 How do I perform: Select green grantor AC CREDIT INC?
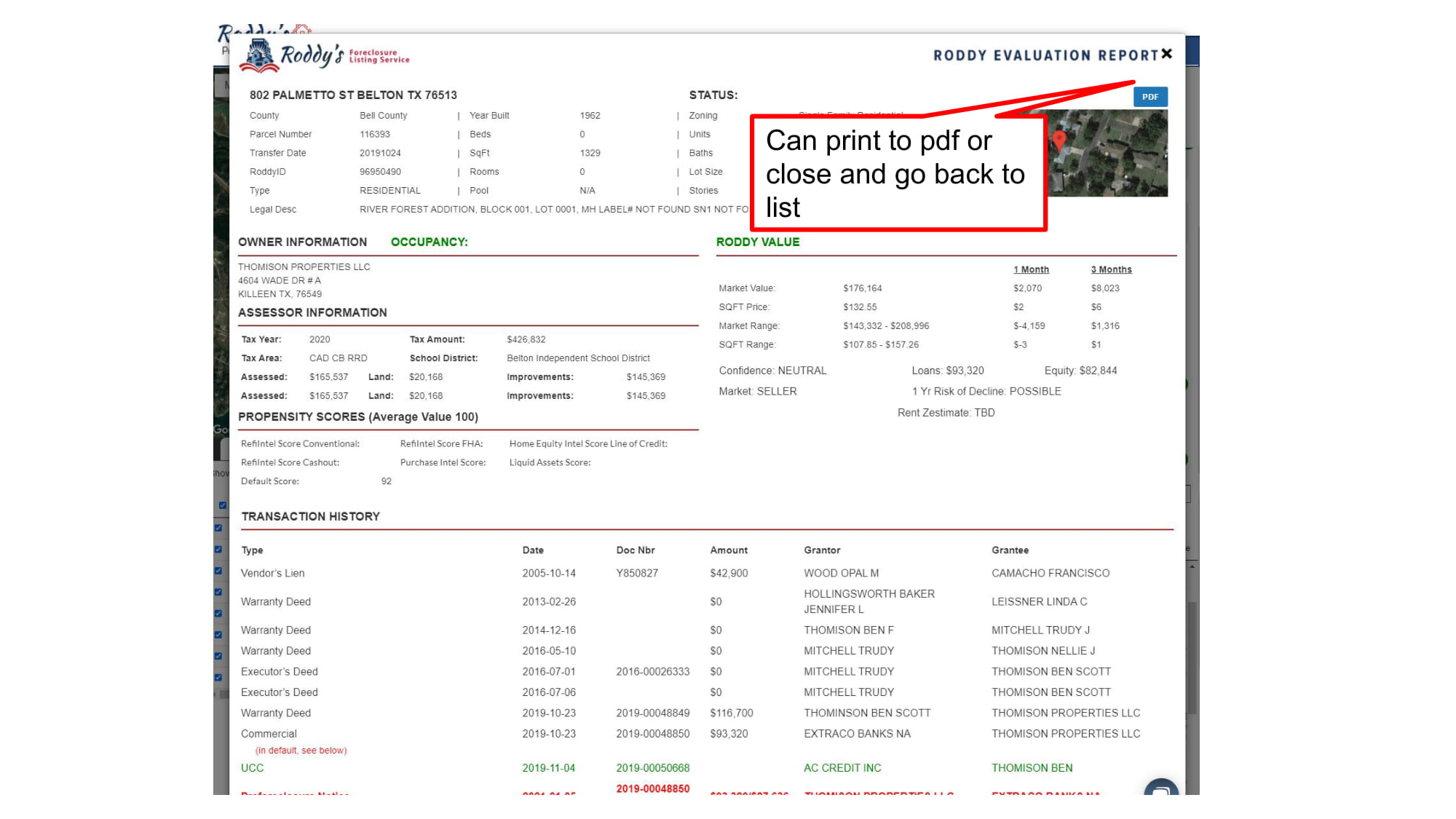842,769
